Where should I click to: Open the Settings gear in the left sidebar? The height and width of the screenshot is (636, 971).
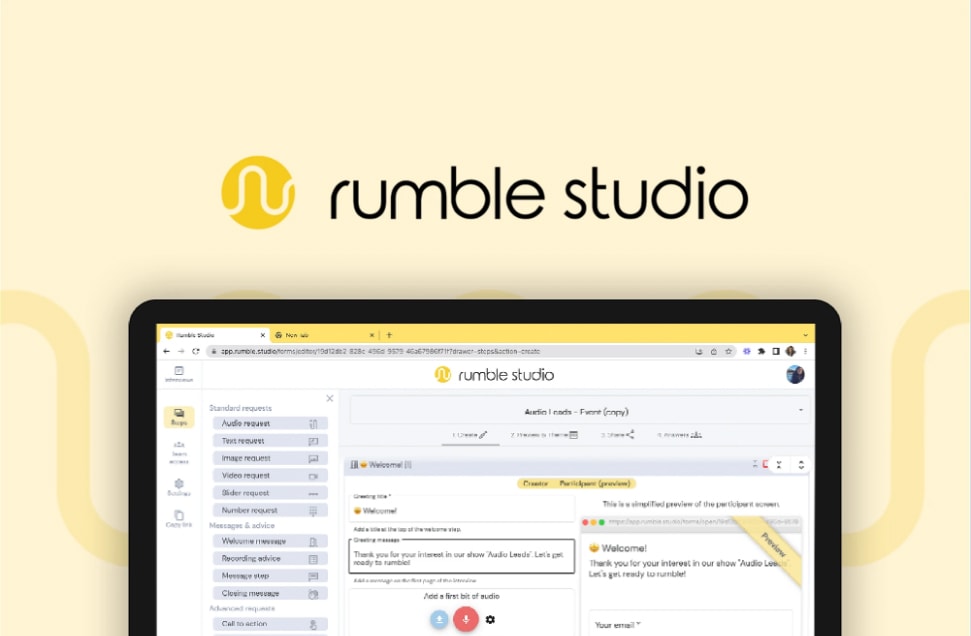(179, 487)
